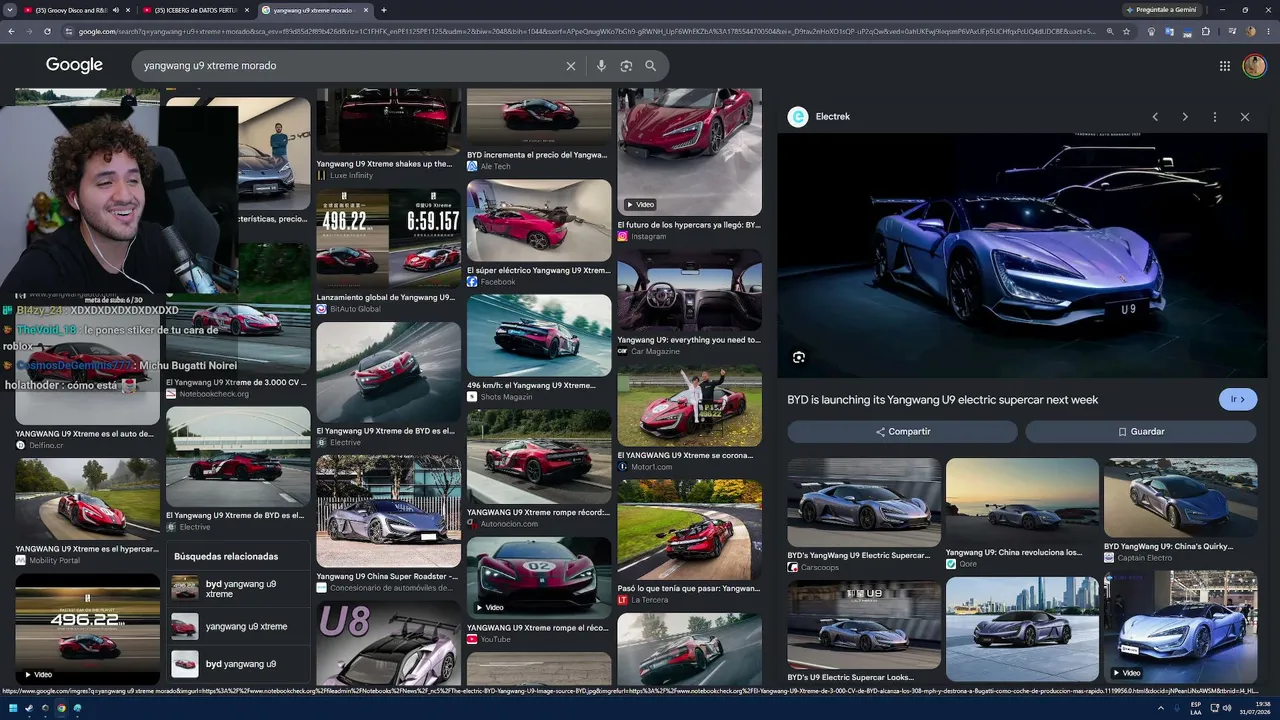Screen dimensions: 1280x720
Task: Open Chrome tab search dropdown
Action: [x=10, y=10]
